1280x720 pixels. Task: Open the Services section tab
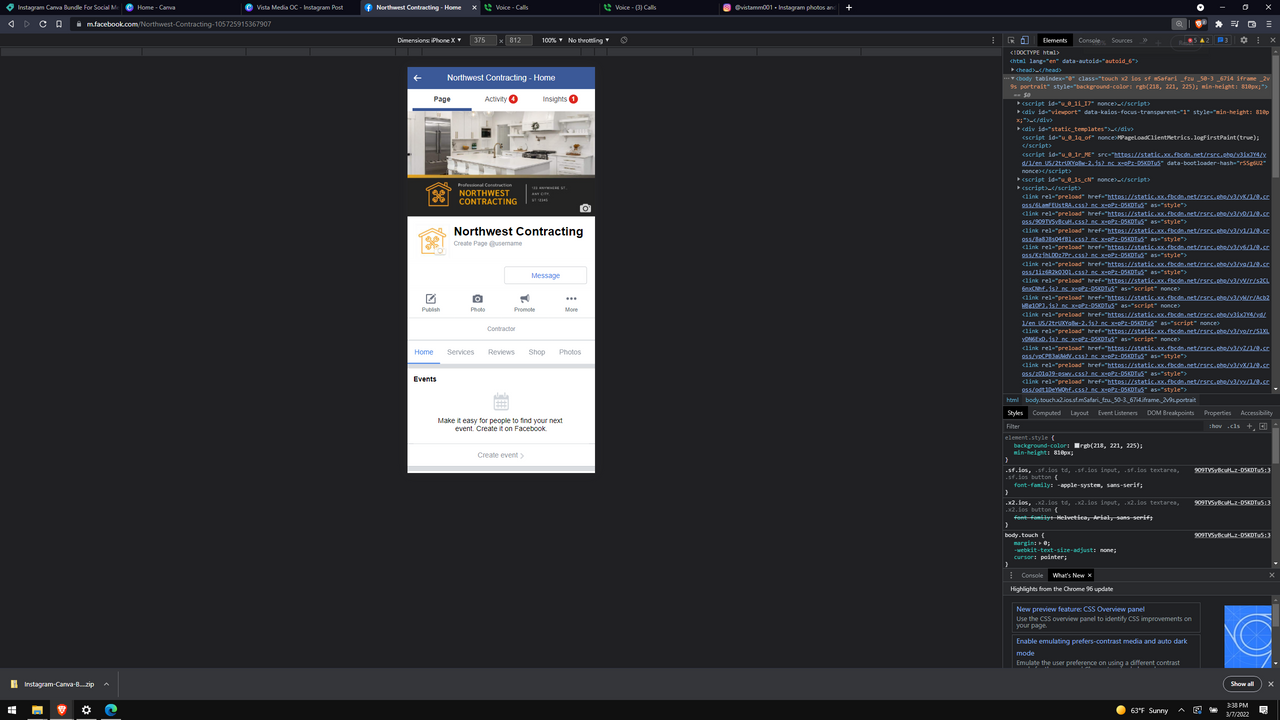click(461, 352)
